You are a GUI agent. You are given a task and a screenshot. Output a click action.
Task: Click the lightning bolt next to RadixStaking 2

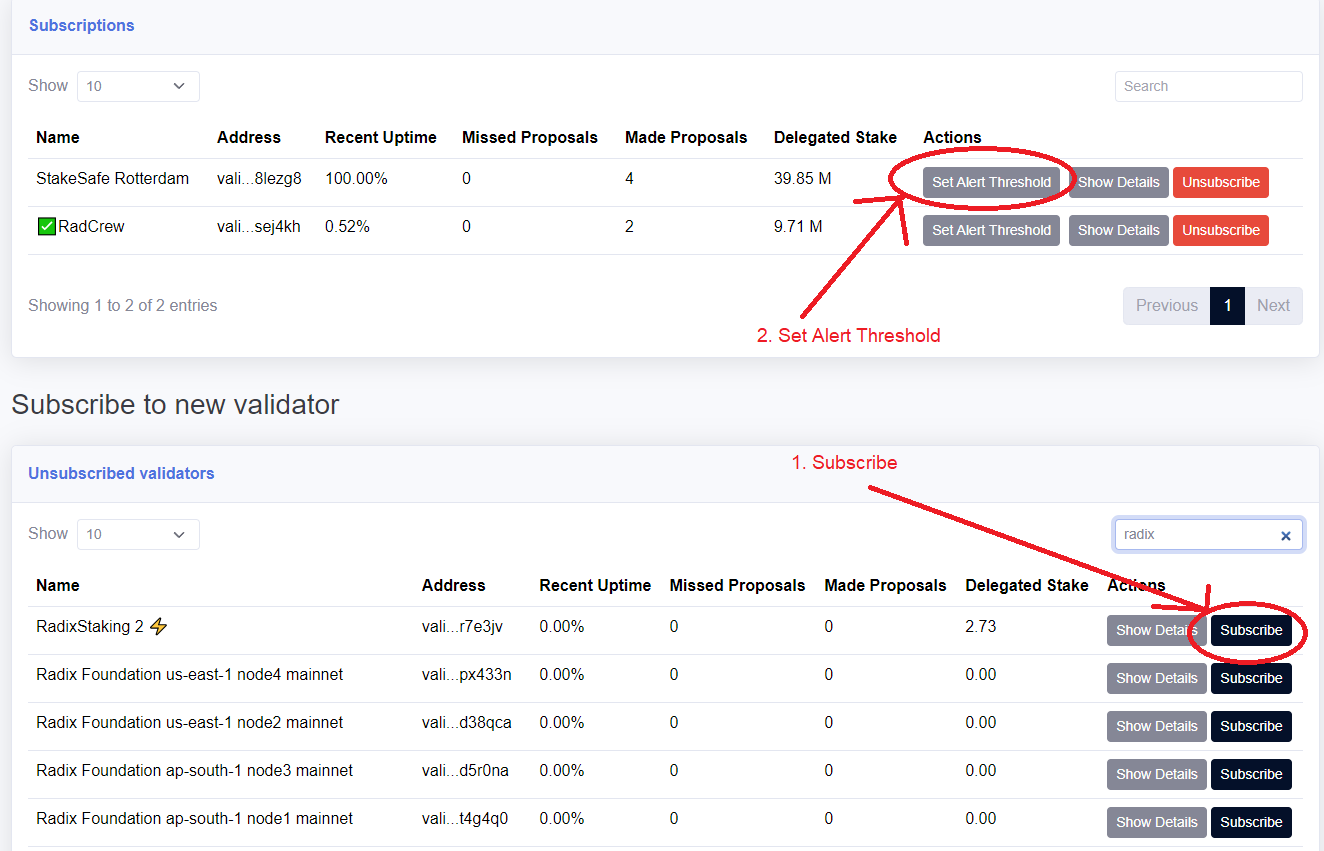(158, 627)
